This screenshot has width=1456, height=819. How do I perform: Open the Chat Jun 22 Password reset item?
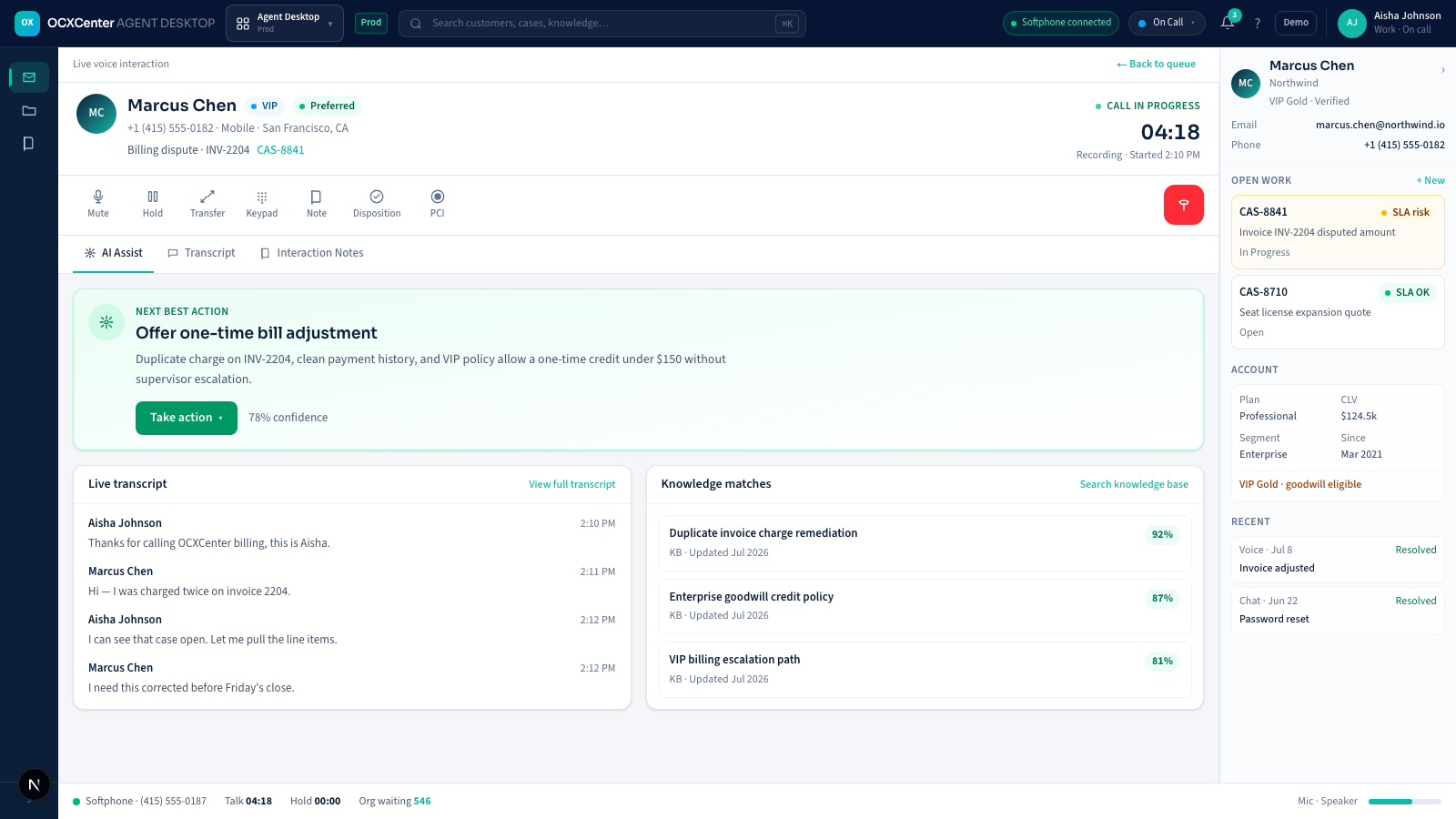(1338, 610)
